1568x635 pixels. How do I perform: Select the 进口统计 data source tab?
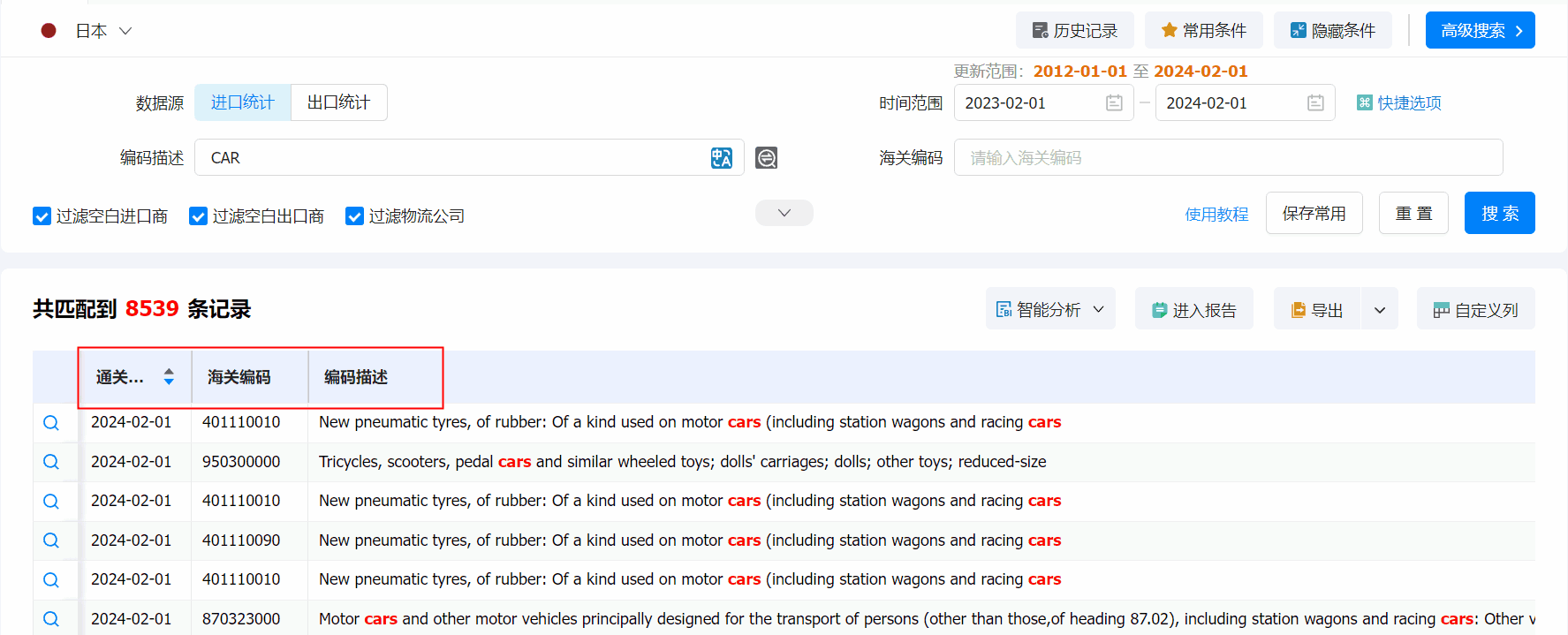(243, 102)
